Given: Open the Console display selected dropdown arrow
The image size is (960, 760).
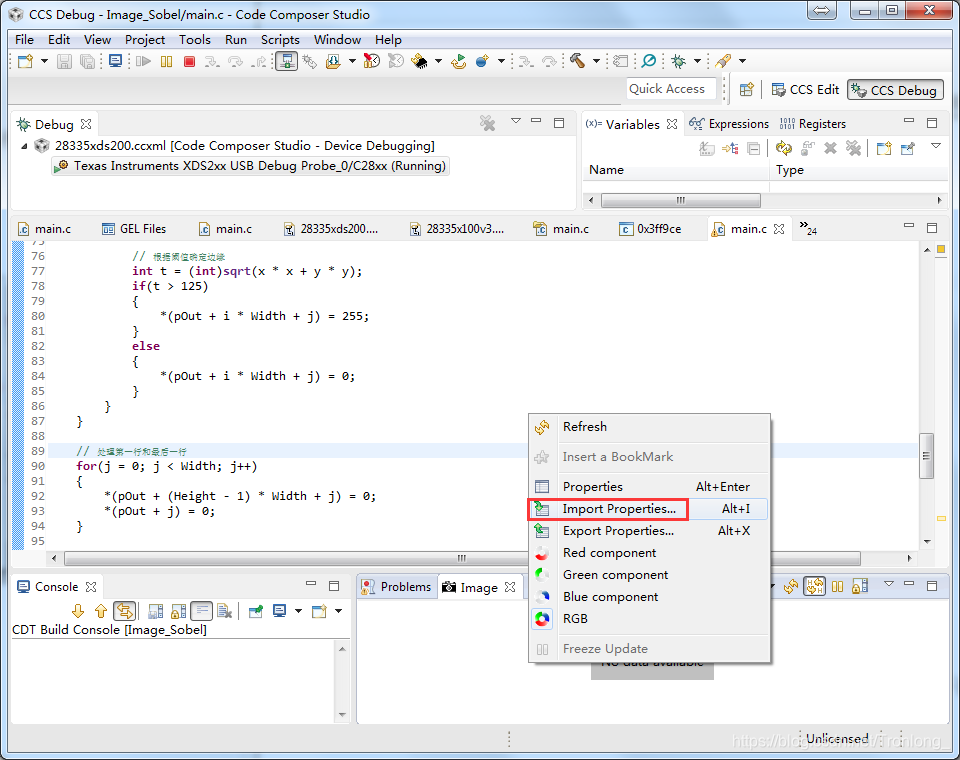Looking at the screenshot, I should coord(298,611).
